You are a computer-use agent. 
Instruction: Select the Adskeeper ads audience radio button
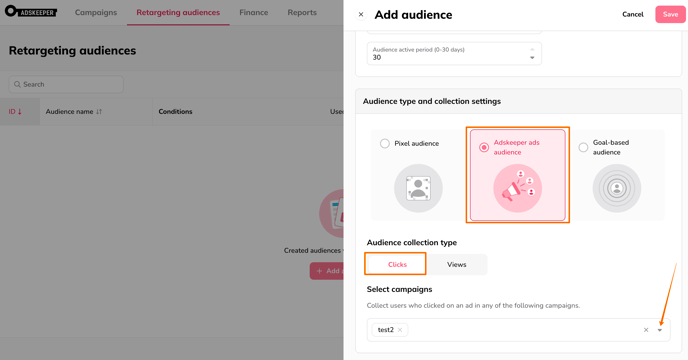(484, 148)
